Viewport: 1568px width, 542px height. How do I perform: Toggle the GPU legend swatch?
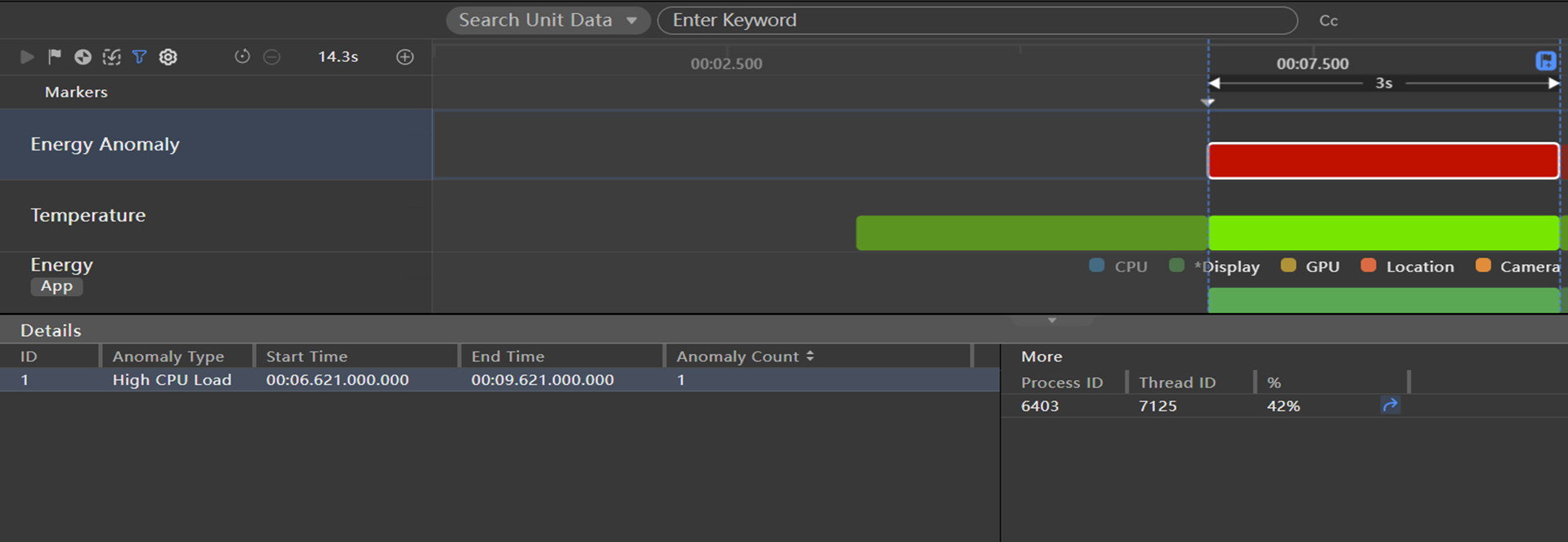[x=1288, y=266]
